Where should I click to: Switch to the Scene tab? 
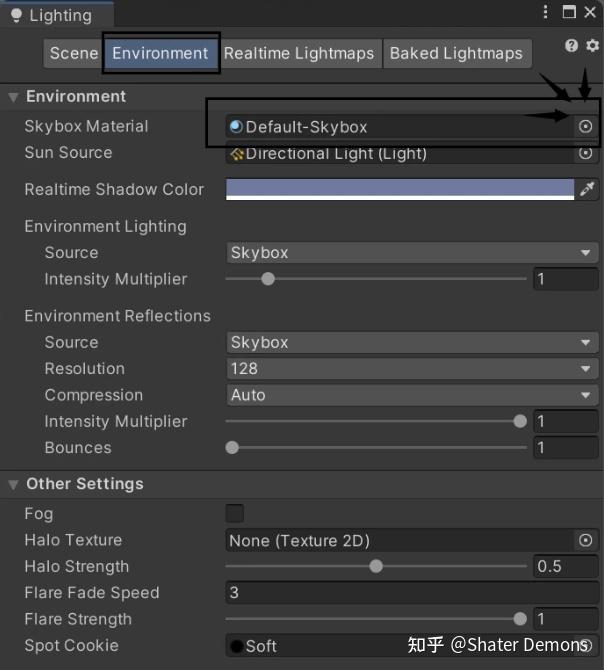73,53
